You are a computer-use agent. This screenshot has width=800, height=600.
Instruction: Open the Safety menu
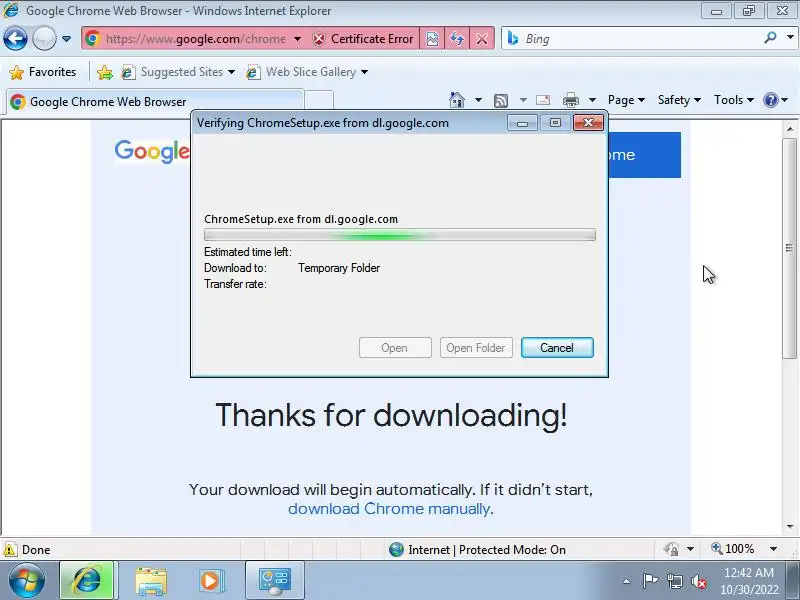coord(679,100)
